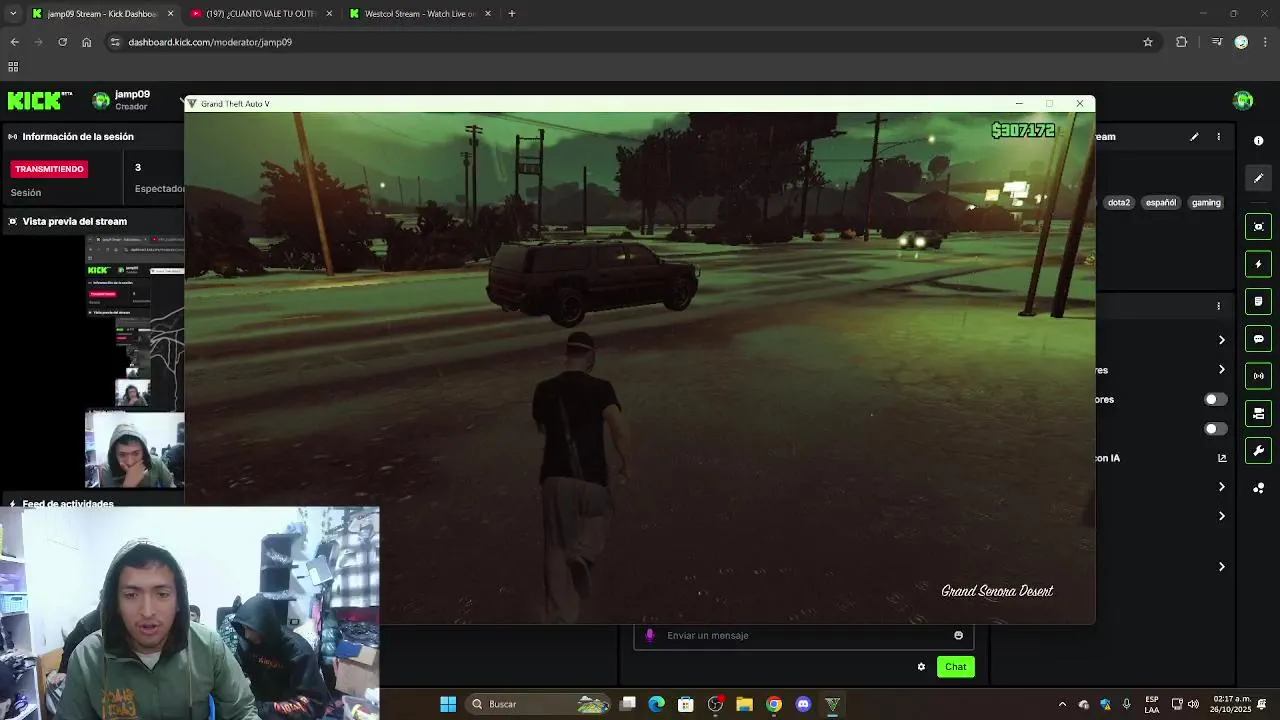This screenshot has width=1280, height=720.
Task: Reload the Kick dashboard page
Action: tap(62, 42)
